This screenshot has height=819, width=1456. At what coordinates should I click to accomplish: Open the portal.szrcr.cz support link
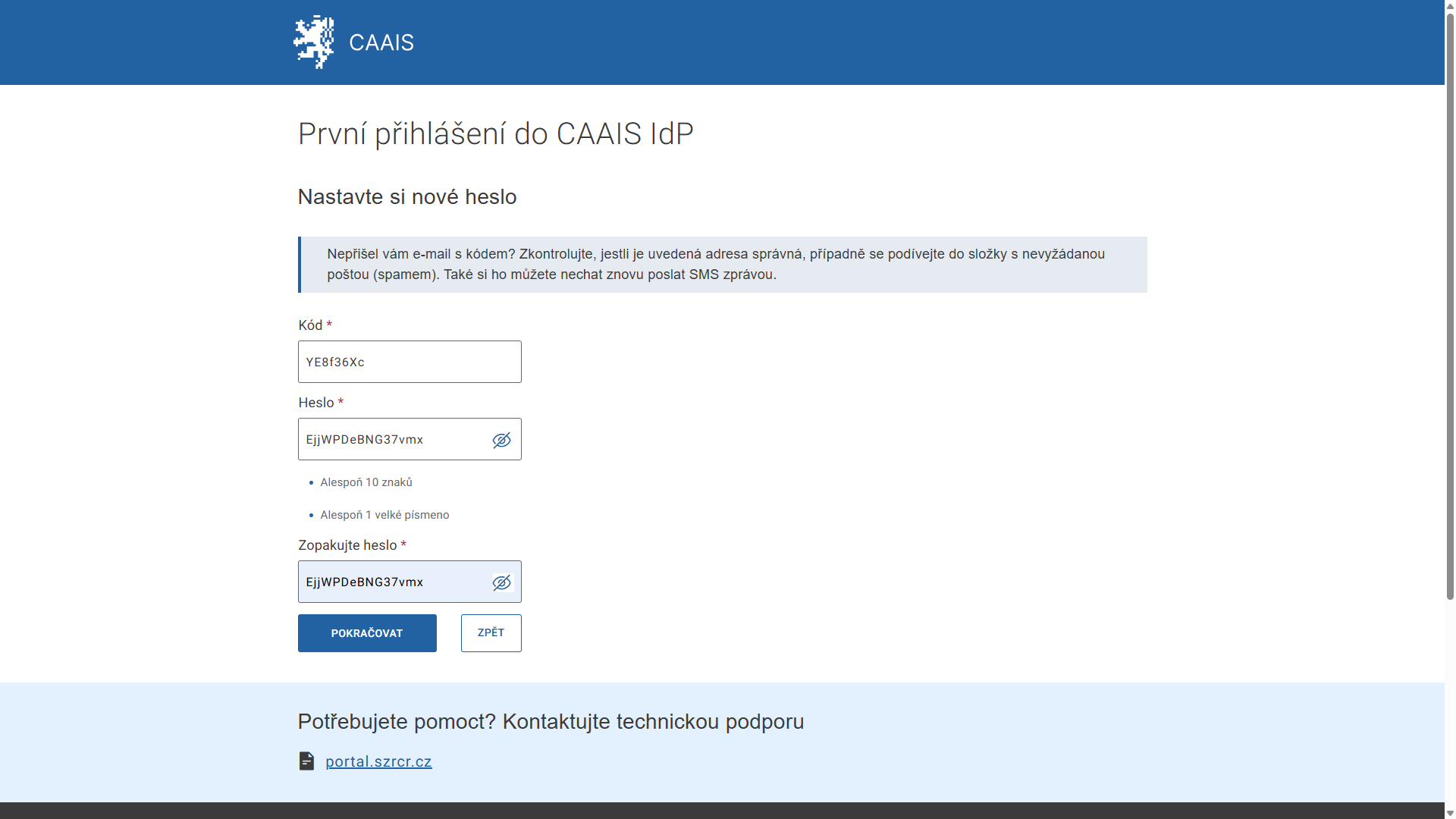coord(378,761)
